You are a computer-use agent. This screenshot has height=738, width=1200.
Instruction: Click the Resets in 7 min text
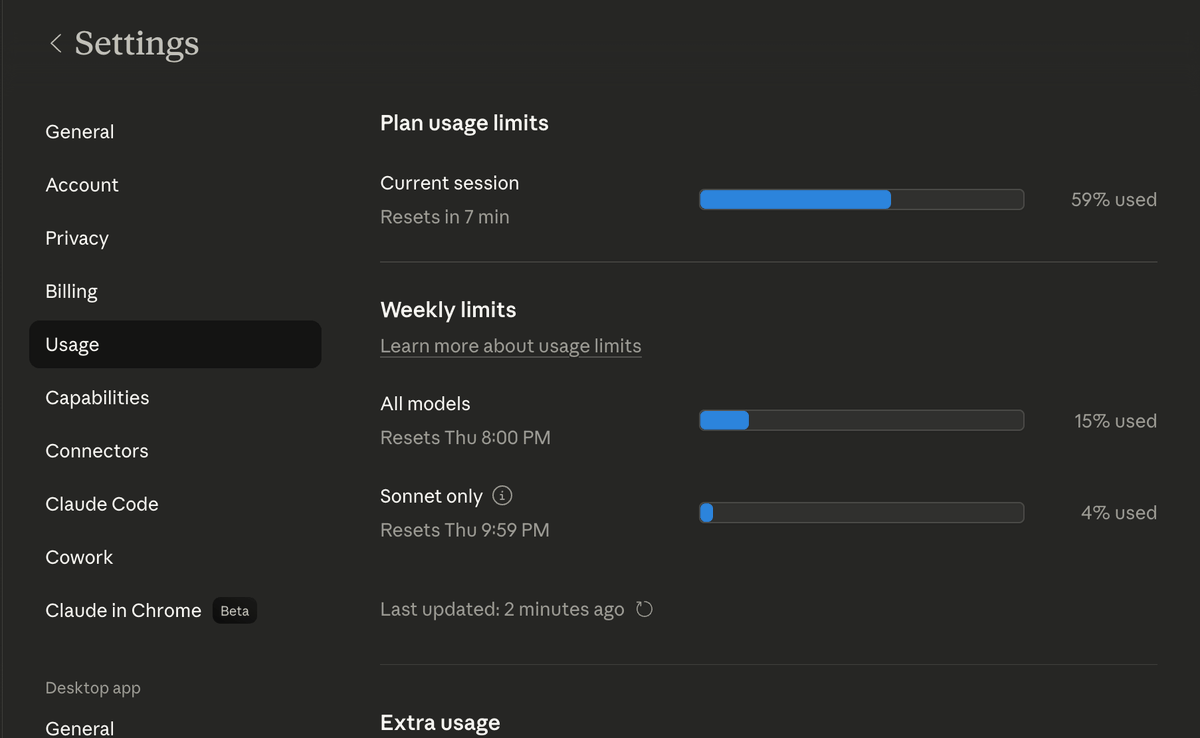click(x=445, y=217)
